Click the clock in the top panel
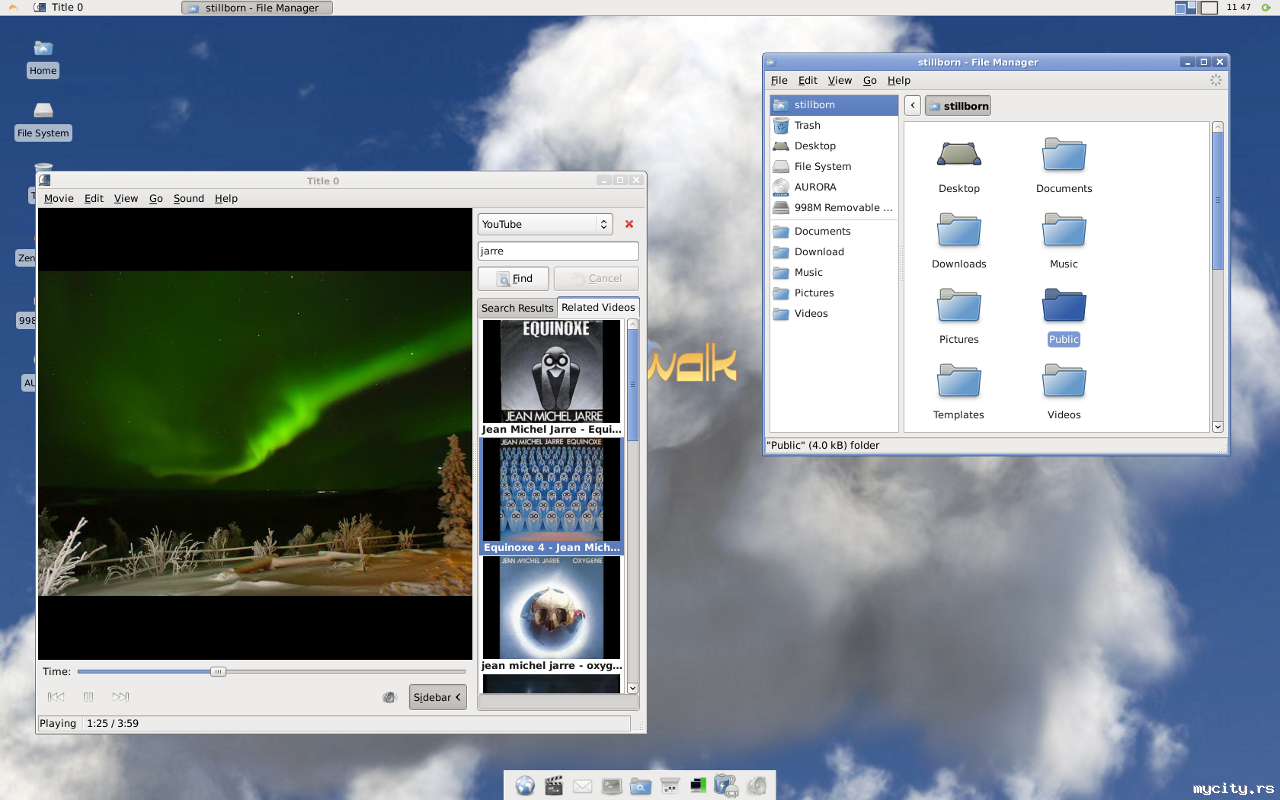 tap(1238, 8)
